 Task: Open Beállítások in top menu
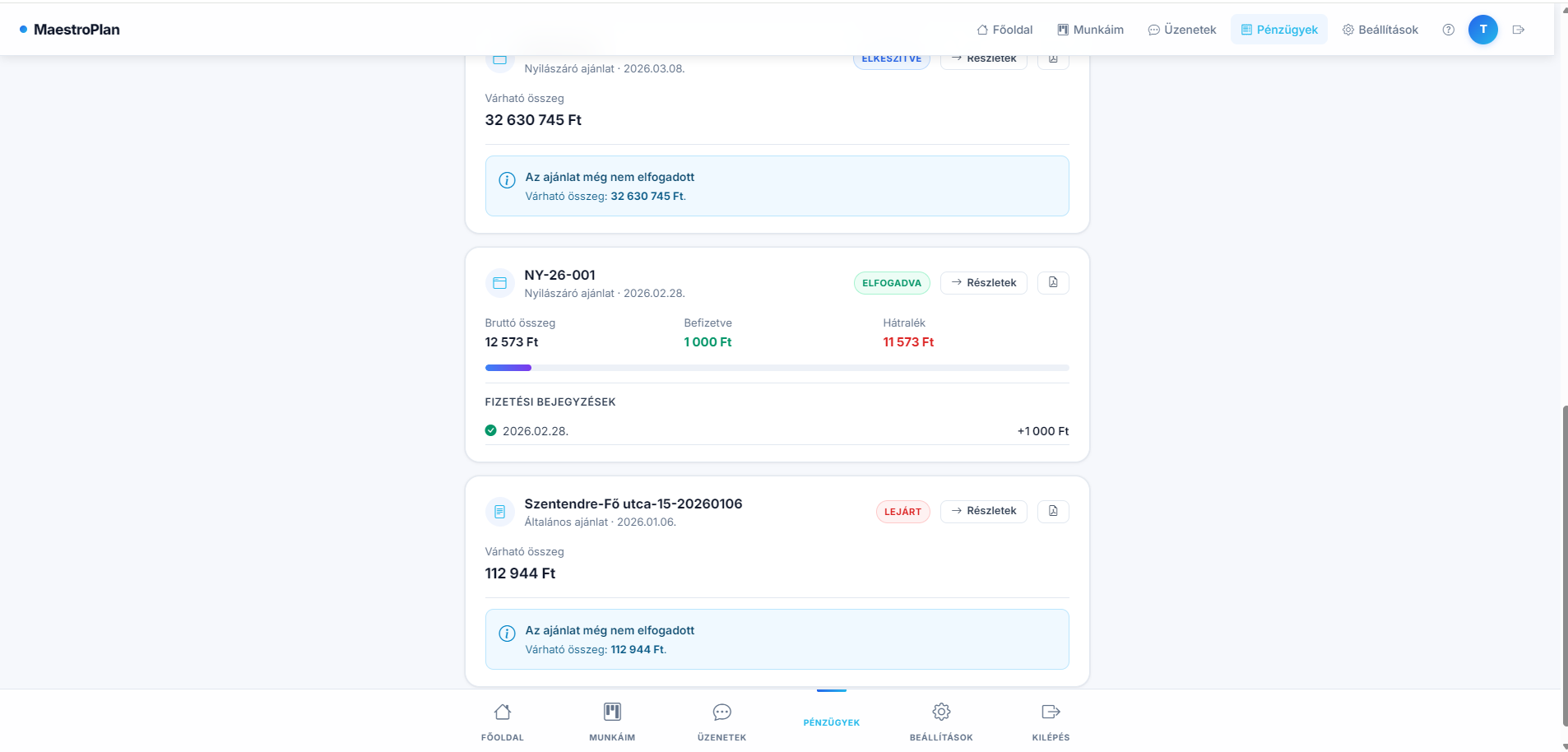(x=1380, y=30)
